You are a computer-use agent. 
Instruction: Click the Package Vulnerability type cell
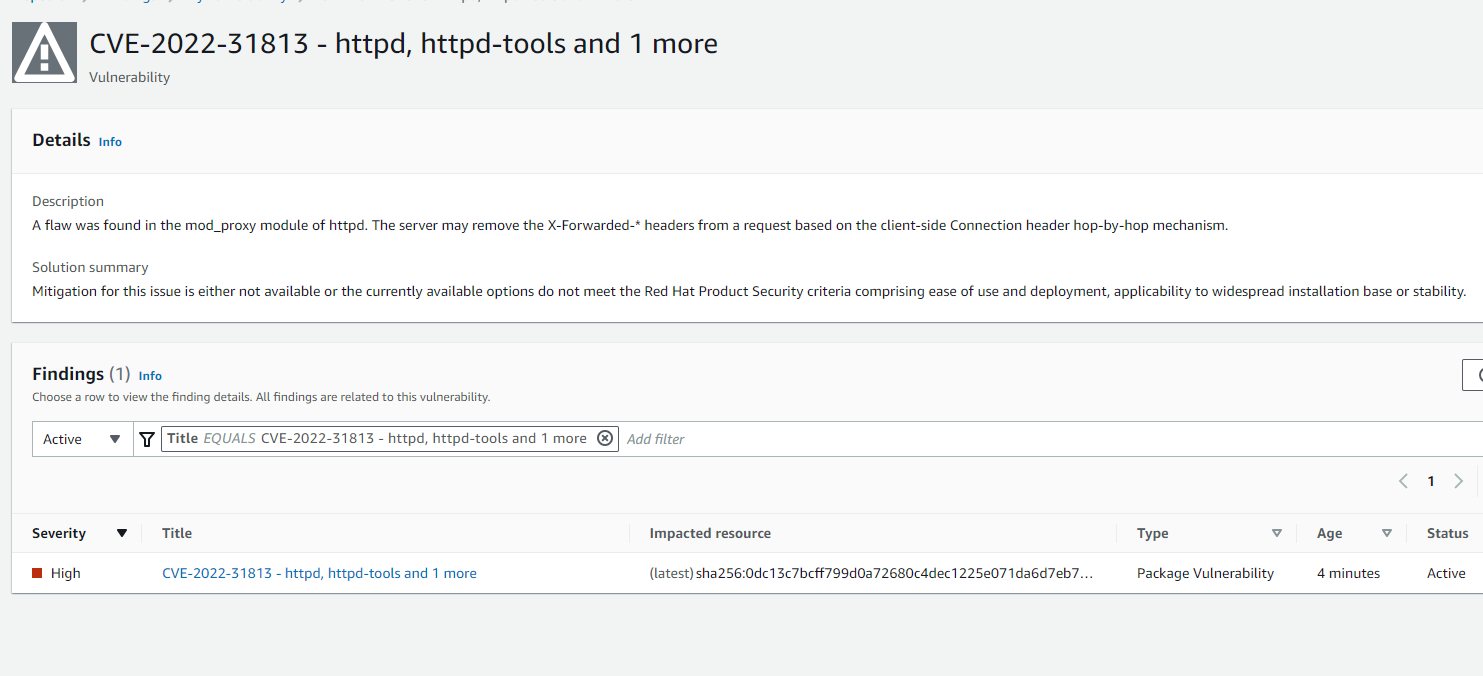1205,574
